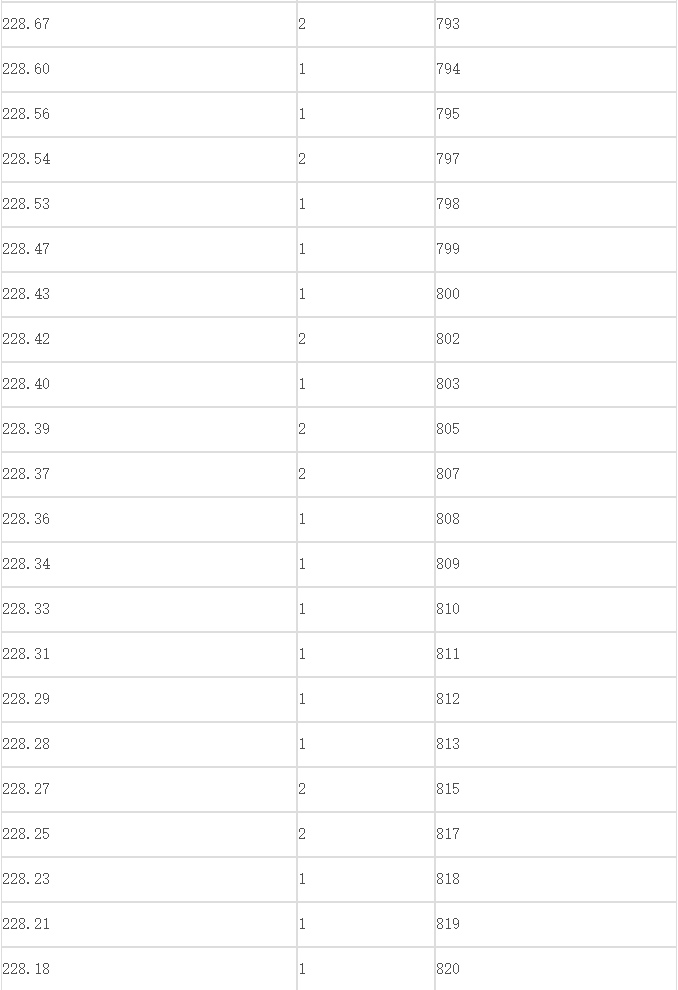Screen dimensions: 678x990
Task: Click the score cell 228.67
Action: point(149,24)
